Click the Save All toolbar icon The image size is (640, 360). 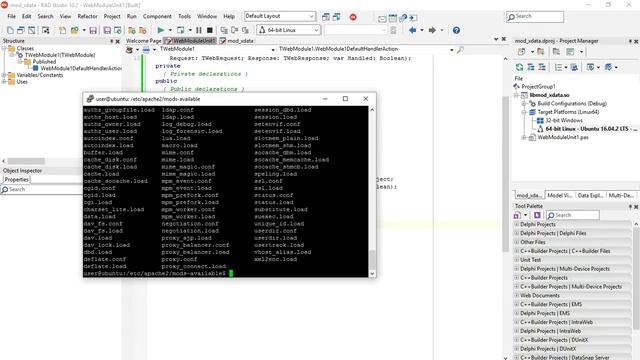click(x=107, y=30)
